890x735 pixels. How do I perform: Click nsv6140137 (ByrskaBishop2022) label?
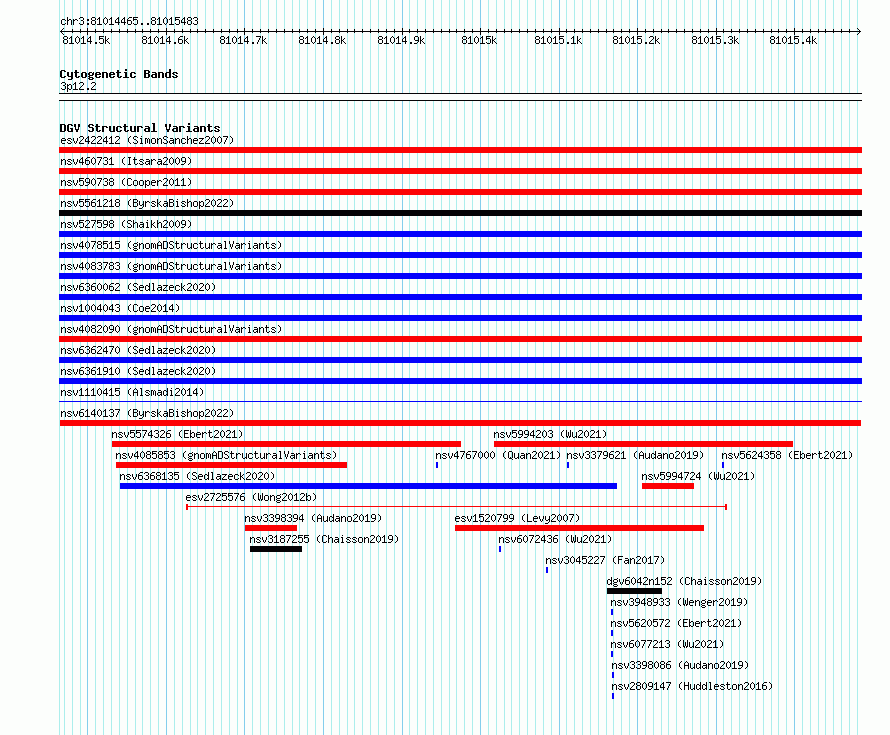pos(147,413)
